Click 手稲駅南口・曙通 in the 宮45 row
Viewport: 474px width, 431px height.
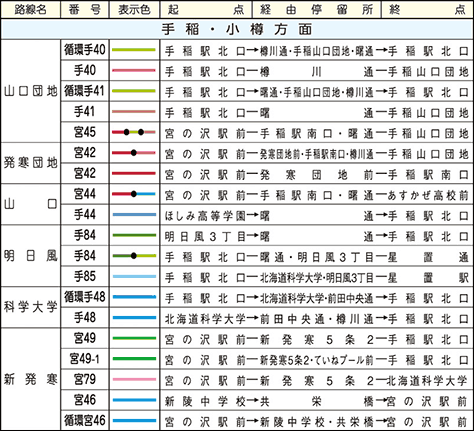[x=317, y=134]
